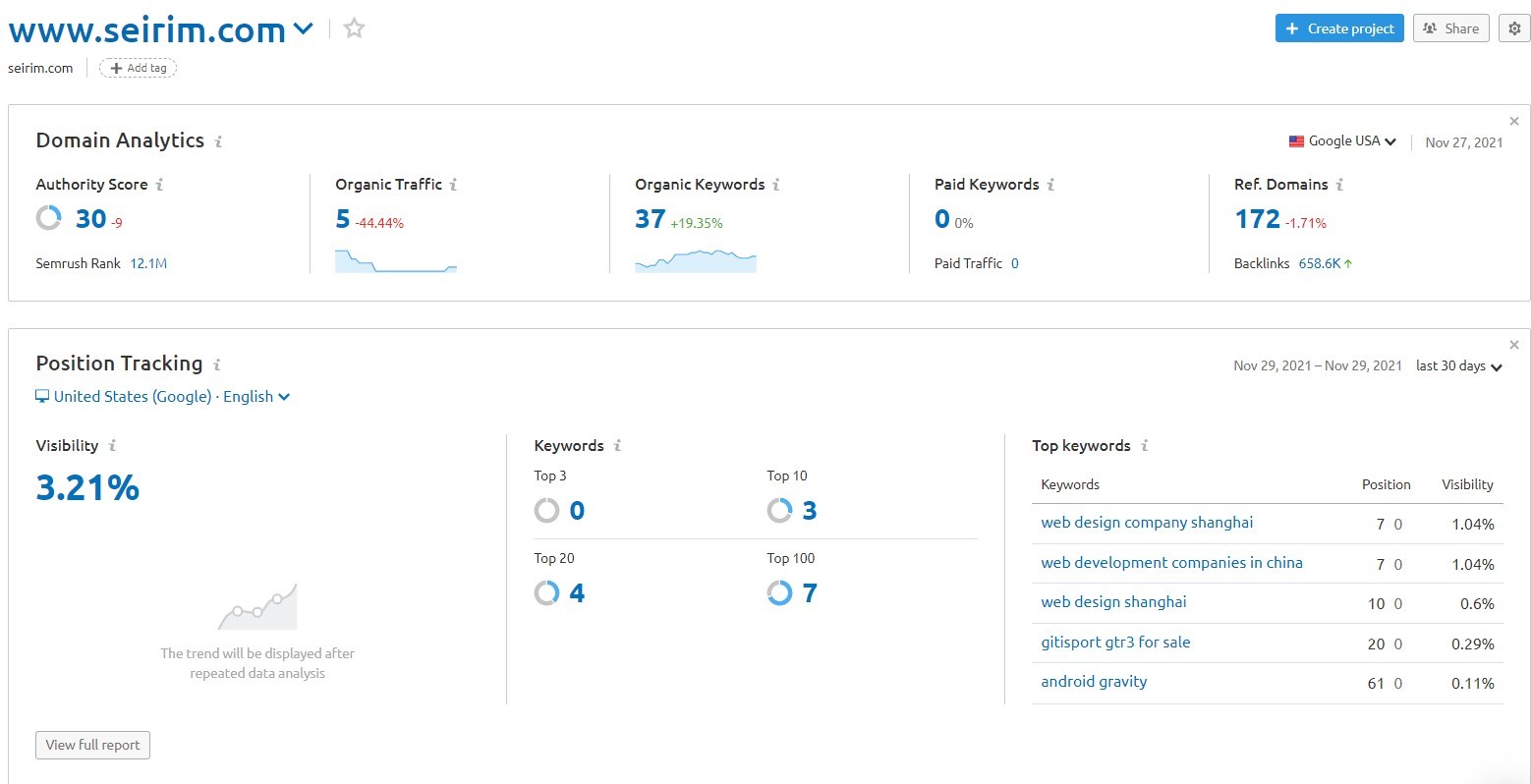Screen dimensions: 1531x784
Task: Click the Top 3 keywords count 0
Action: 577,511
